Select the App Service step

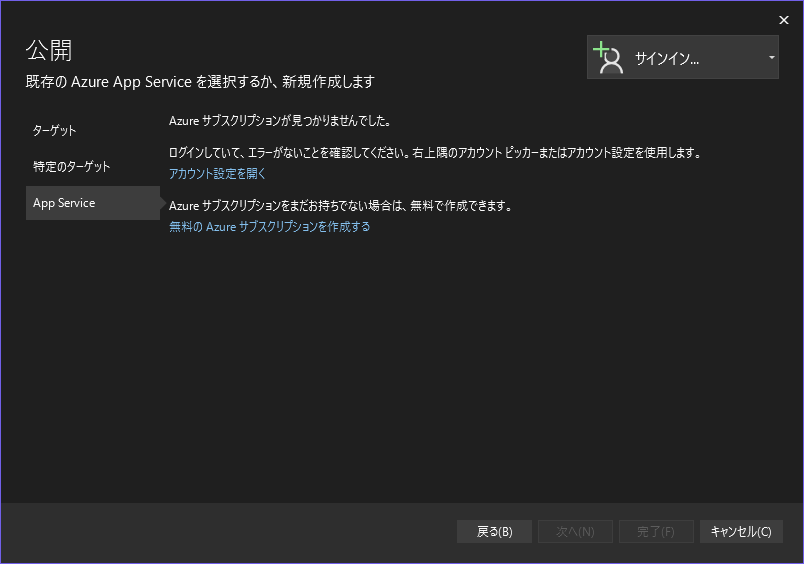click(x=93, y=203)
